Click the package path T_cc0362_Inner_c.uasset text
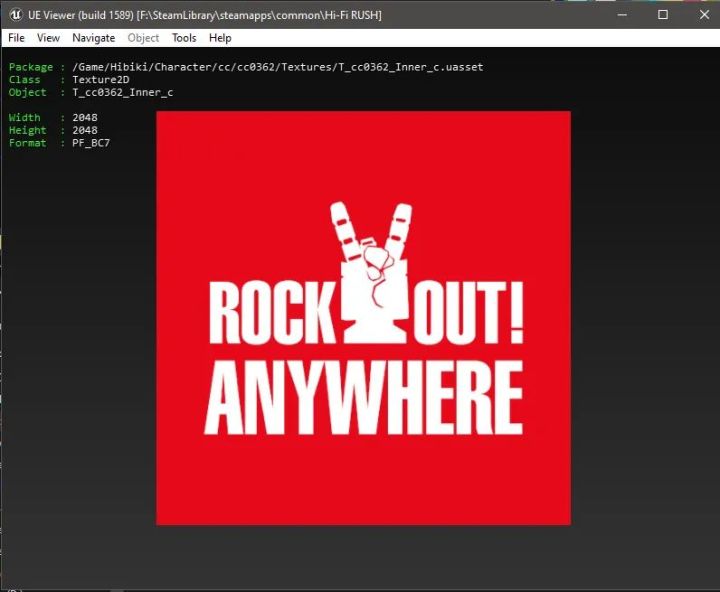Viewport: 720px width, 592px height. 278,67
